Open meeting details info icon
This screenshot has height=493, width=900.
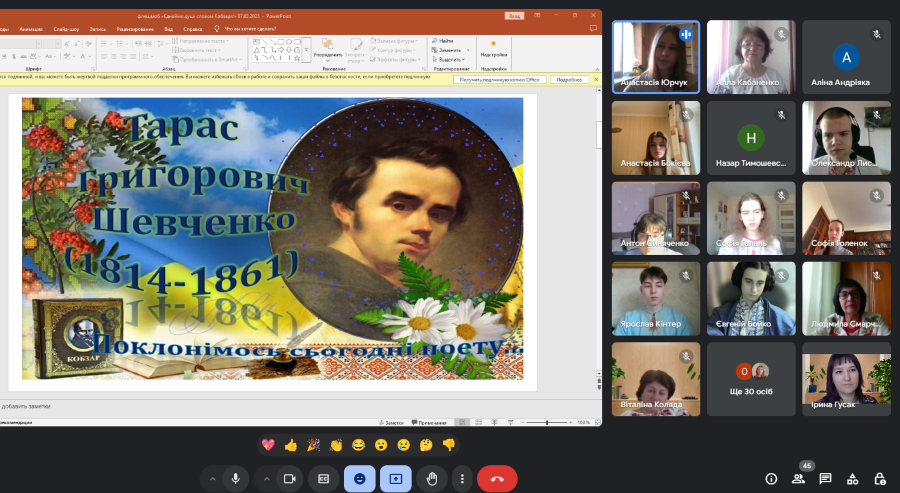[x=771, y=479]
